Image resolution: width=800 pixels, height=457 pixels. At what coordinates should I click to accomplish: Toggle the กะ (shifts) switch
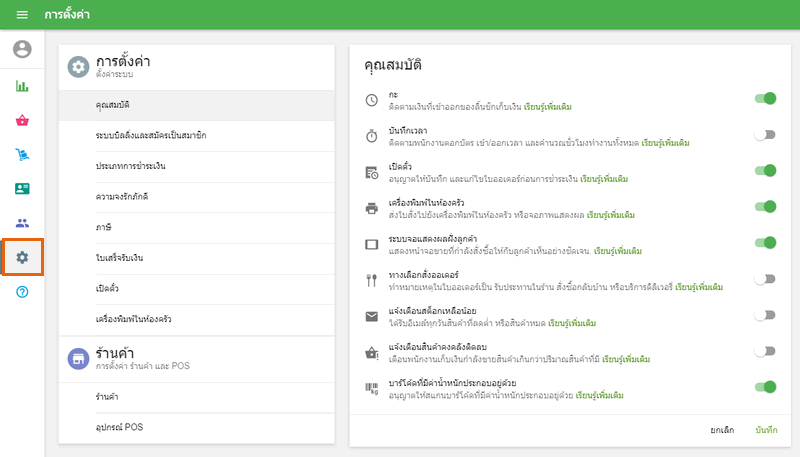point(765,99)
